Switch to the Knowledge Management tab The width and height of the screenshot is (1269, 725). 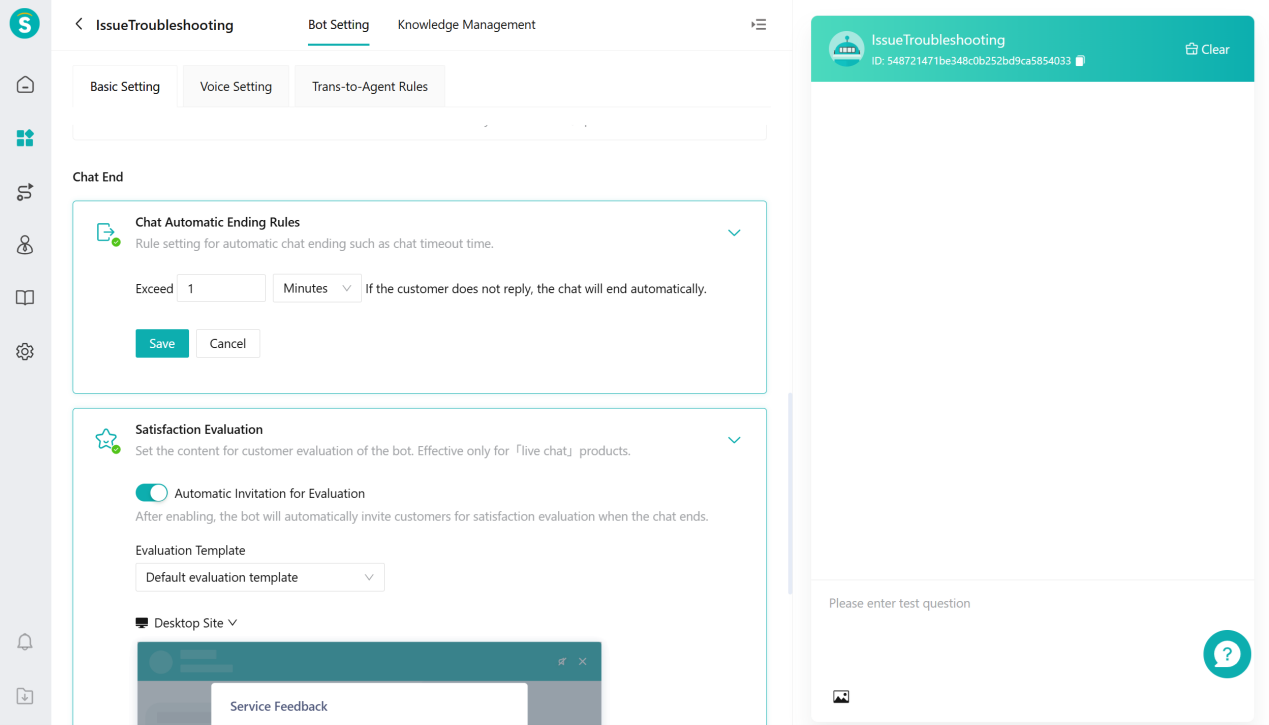[466, 24]
